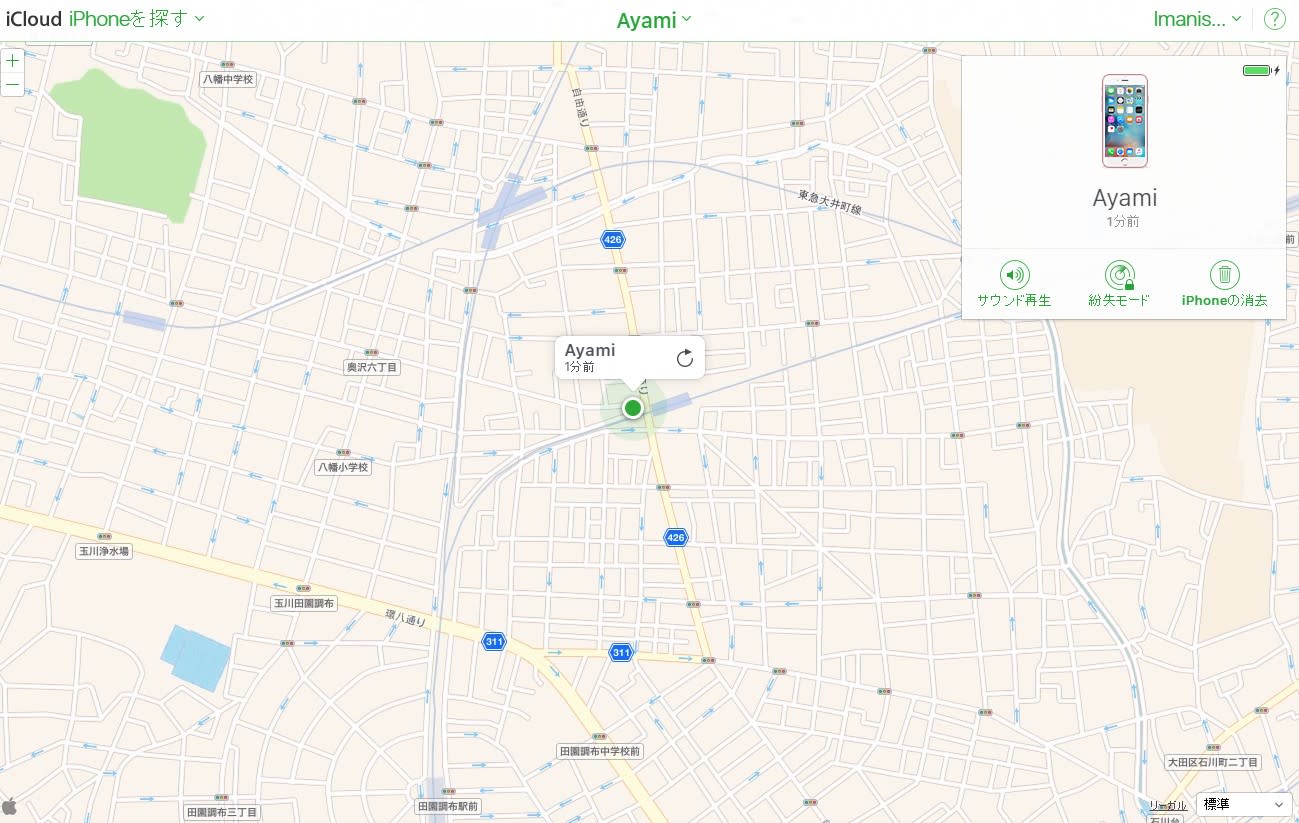Click the right route 311 shield

[621, 652]
